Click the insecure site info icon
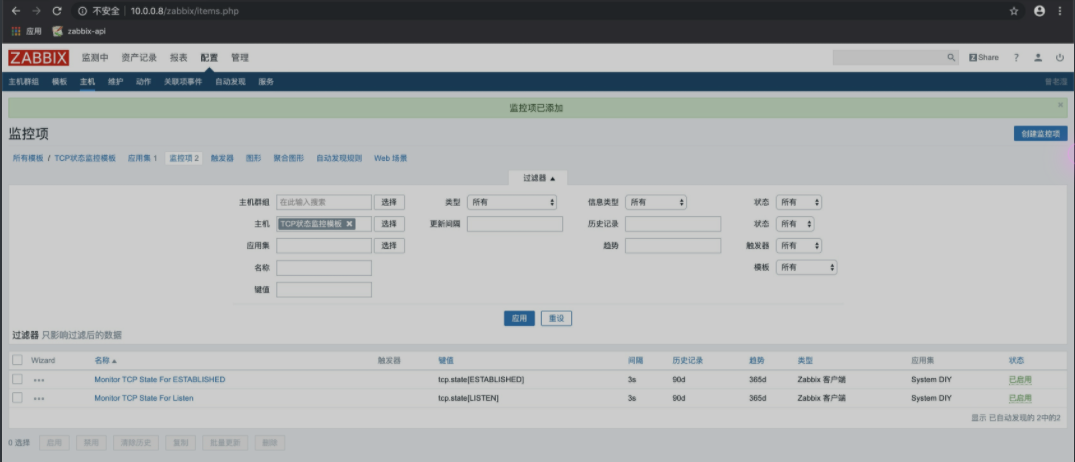This screenshot has width=1075, height=462. point(82,11)
